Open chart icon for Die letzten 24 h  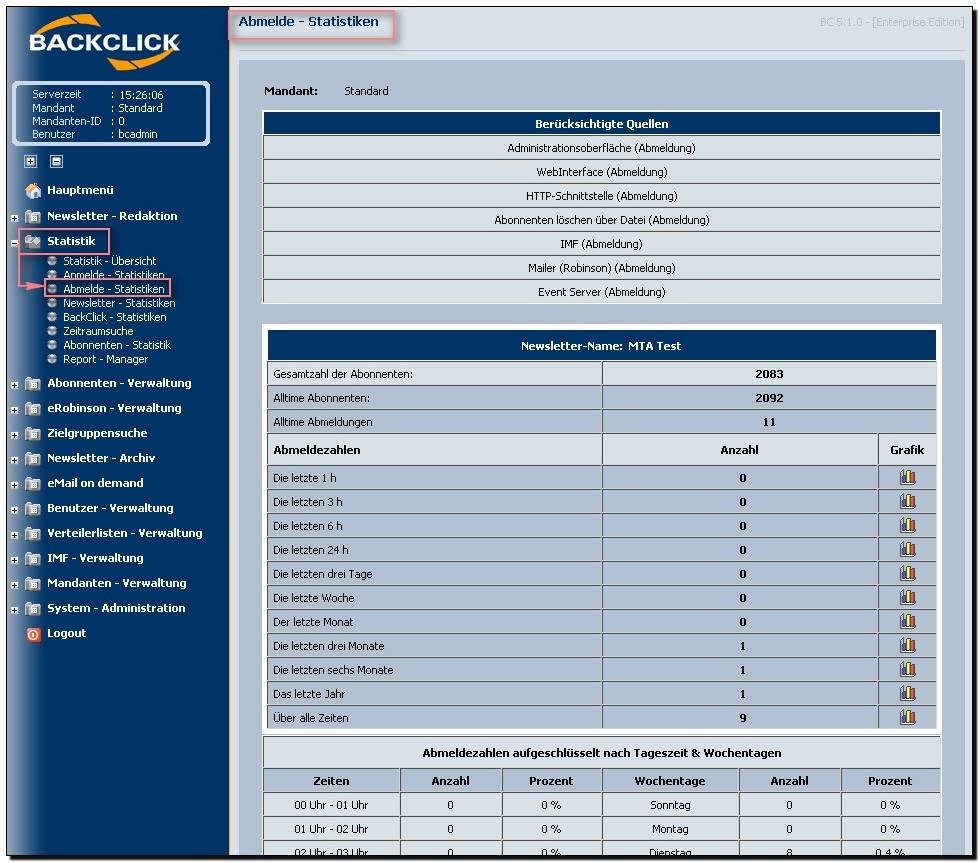(x=908, y=550)
